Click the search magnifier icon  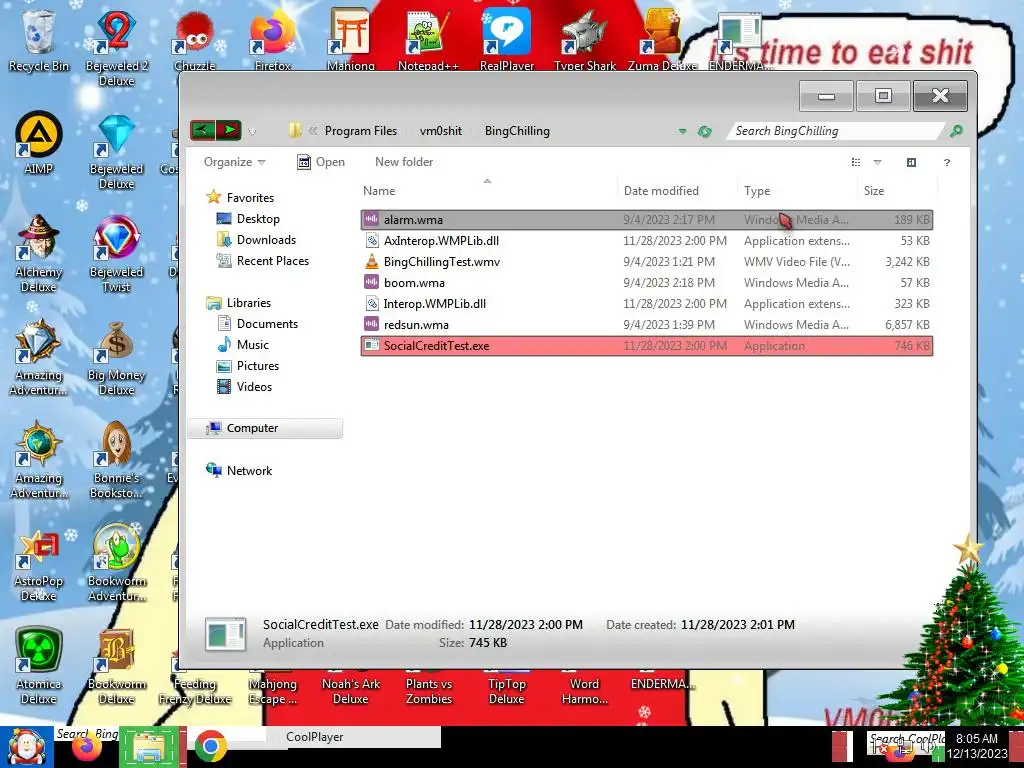pos(955,131)
